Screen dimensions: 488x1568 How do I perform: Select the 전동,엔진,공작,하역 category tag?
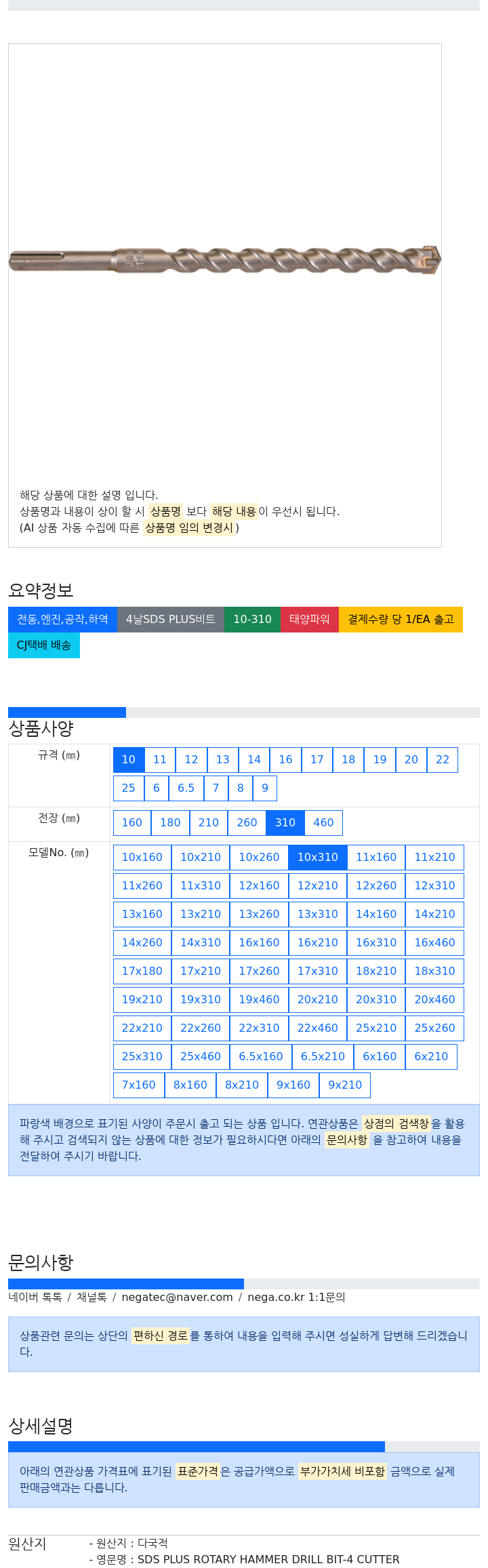click(x=62, y=620)
